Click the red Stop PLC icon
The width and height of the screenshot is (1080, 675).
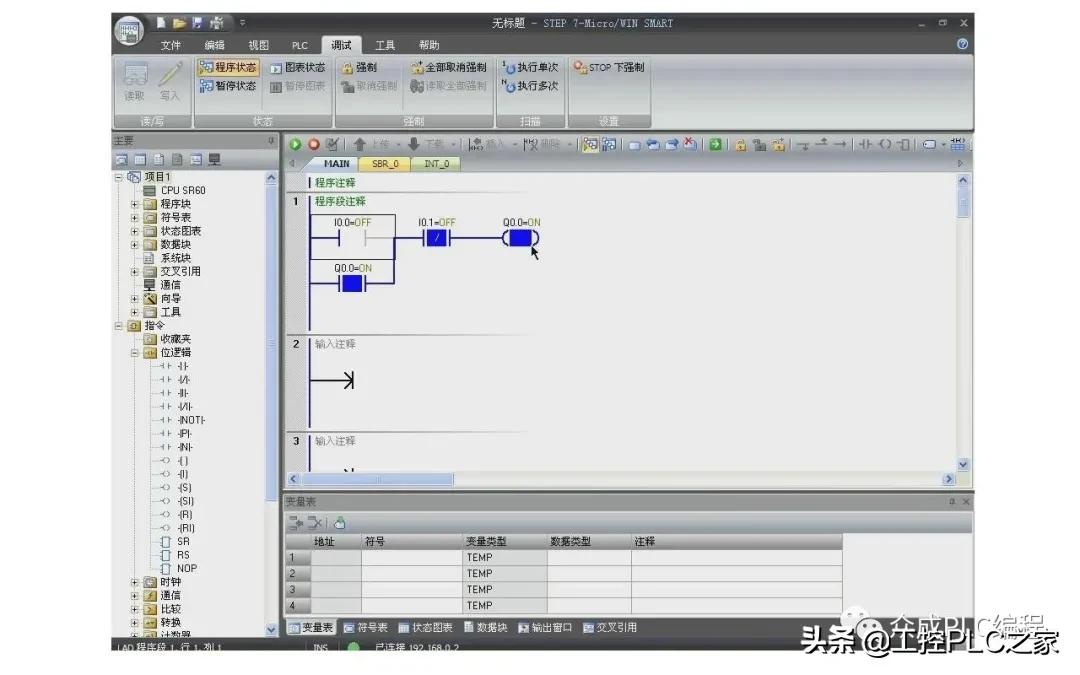tap(313, 144)
